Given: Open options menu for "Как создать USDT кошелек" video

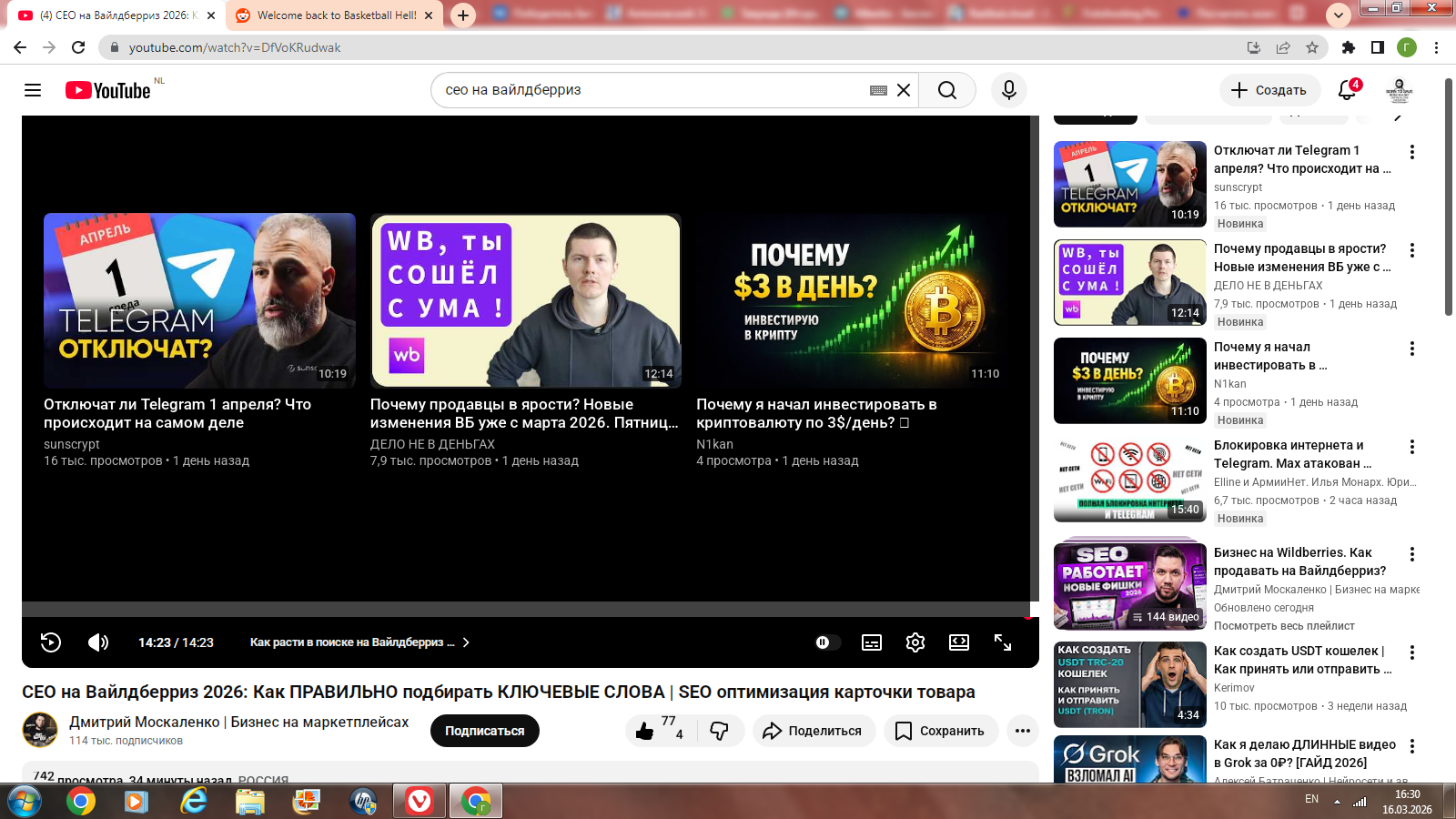Looking at the screenshot, I should 1411,652.
